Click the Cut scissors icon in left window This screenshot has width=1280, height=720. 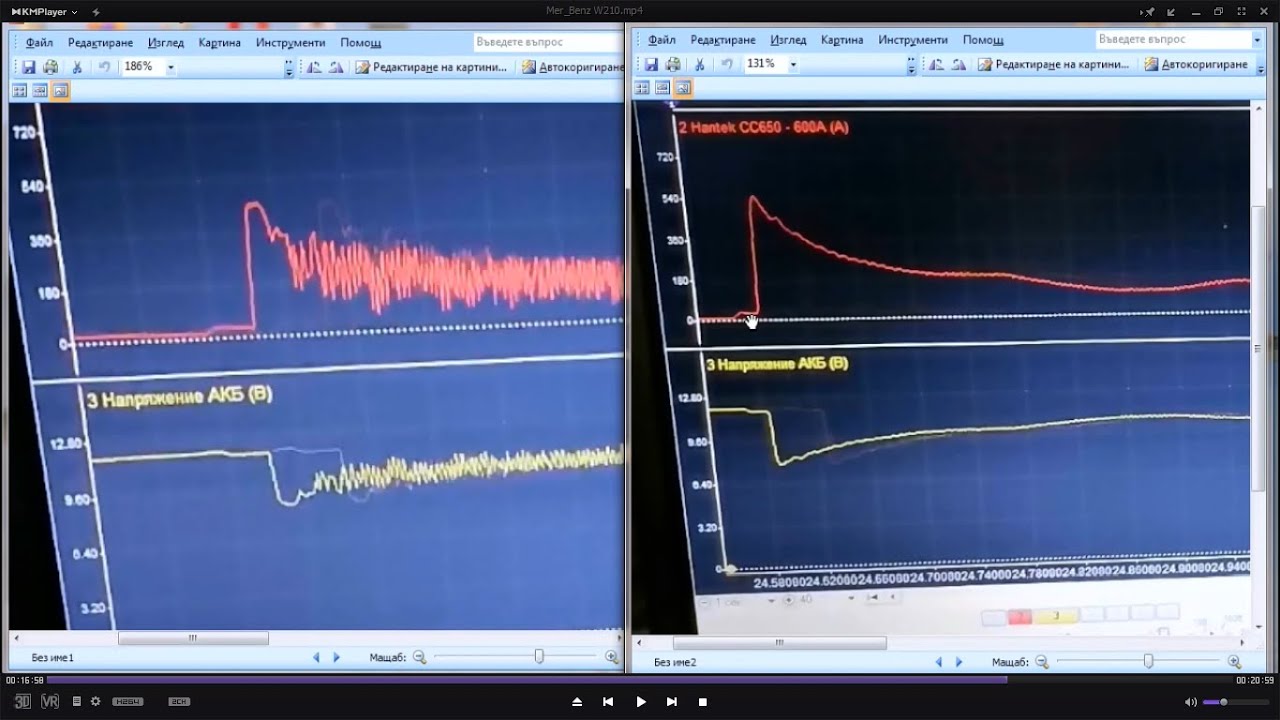tap(77, 67)
